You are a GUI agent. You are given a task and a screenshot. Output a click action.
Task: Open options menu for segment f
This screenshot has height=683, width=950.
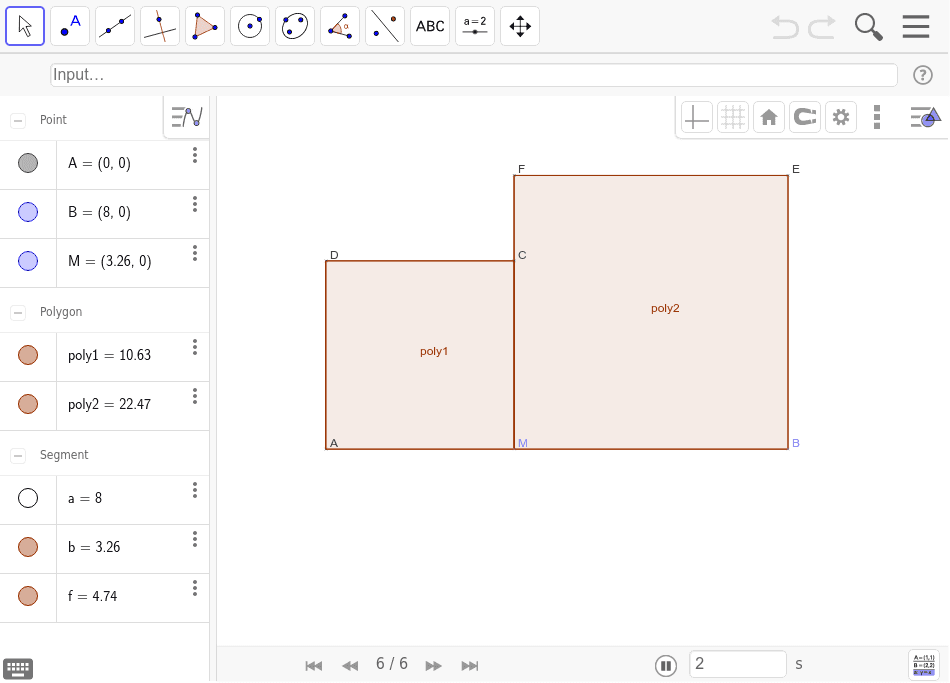pyautogui.click(x=195, y=588)
